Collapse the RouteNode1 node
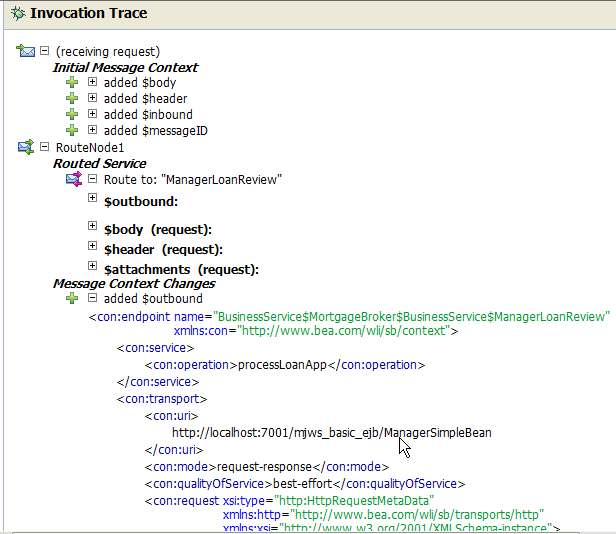 45,147
